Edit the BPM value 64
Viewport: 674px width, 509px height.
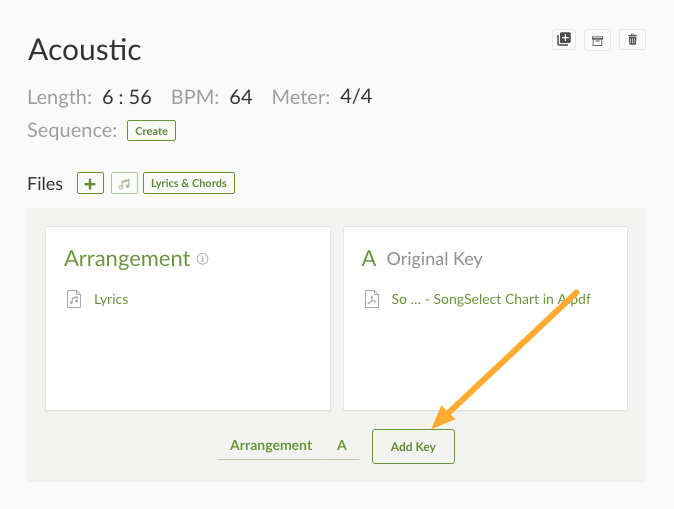241,97
